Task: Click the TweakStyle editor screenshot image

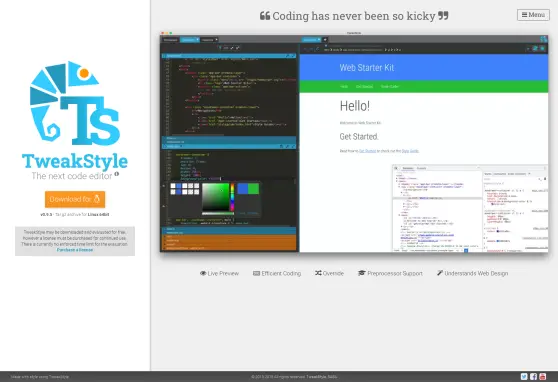Action: click(354, 142)
